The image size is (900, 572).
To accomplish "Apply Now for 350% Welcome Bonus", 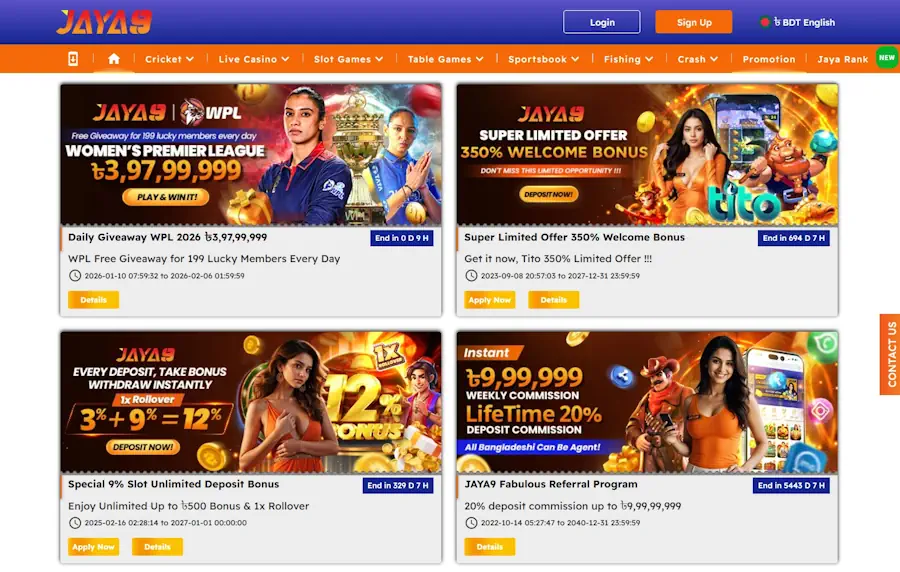I will [490, 299].
